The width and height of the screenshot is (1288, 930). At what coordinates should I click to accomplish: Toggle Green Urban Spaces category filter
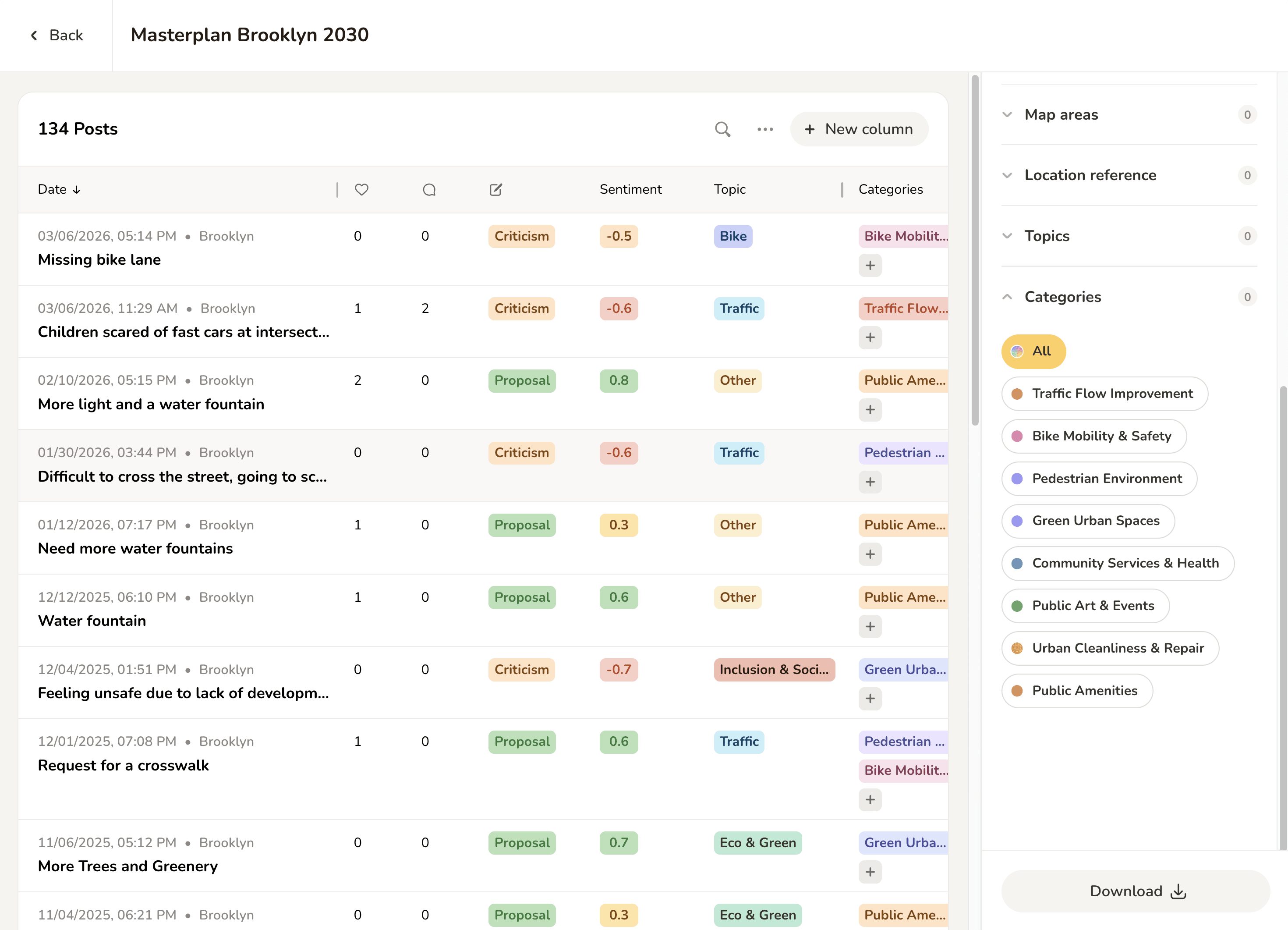1088,521
